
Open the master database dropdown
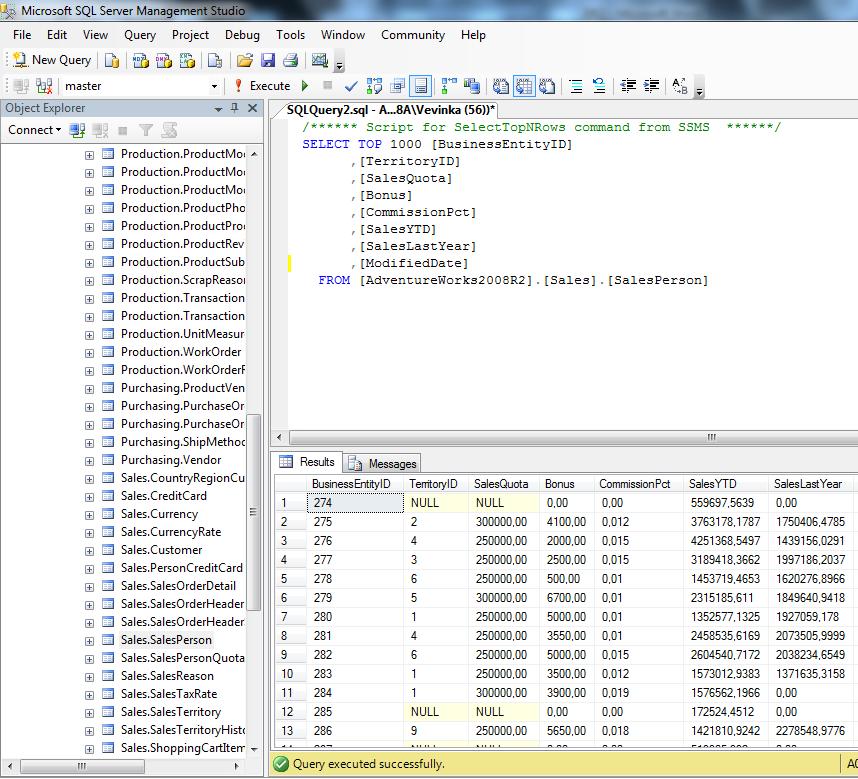(x=214, y=86)
